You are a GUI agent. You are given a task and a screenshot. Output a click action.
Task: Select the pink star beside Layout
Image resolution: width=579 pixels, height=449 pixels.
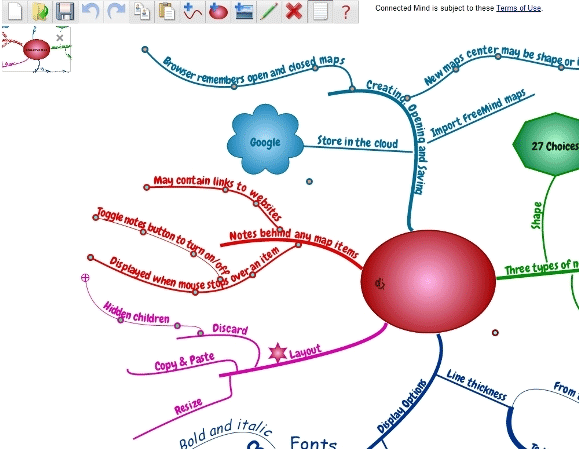[x=278, y=353]
